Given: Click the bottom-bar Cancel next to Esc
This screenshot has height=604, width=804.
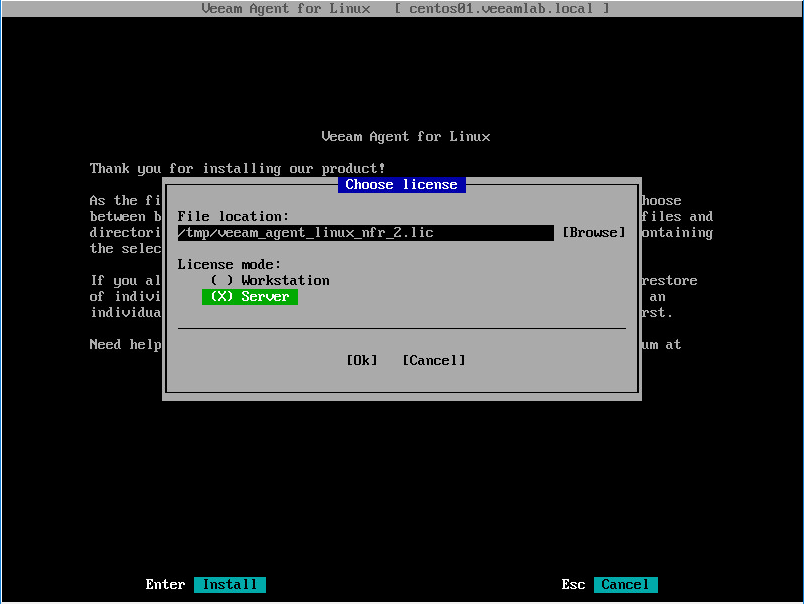Looking at the screenshot, I should [x=626, y=585].
